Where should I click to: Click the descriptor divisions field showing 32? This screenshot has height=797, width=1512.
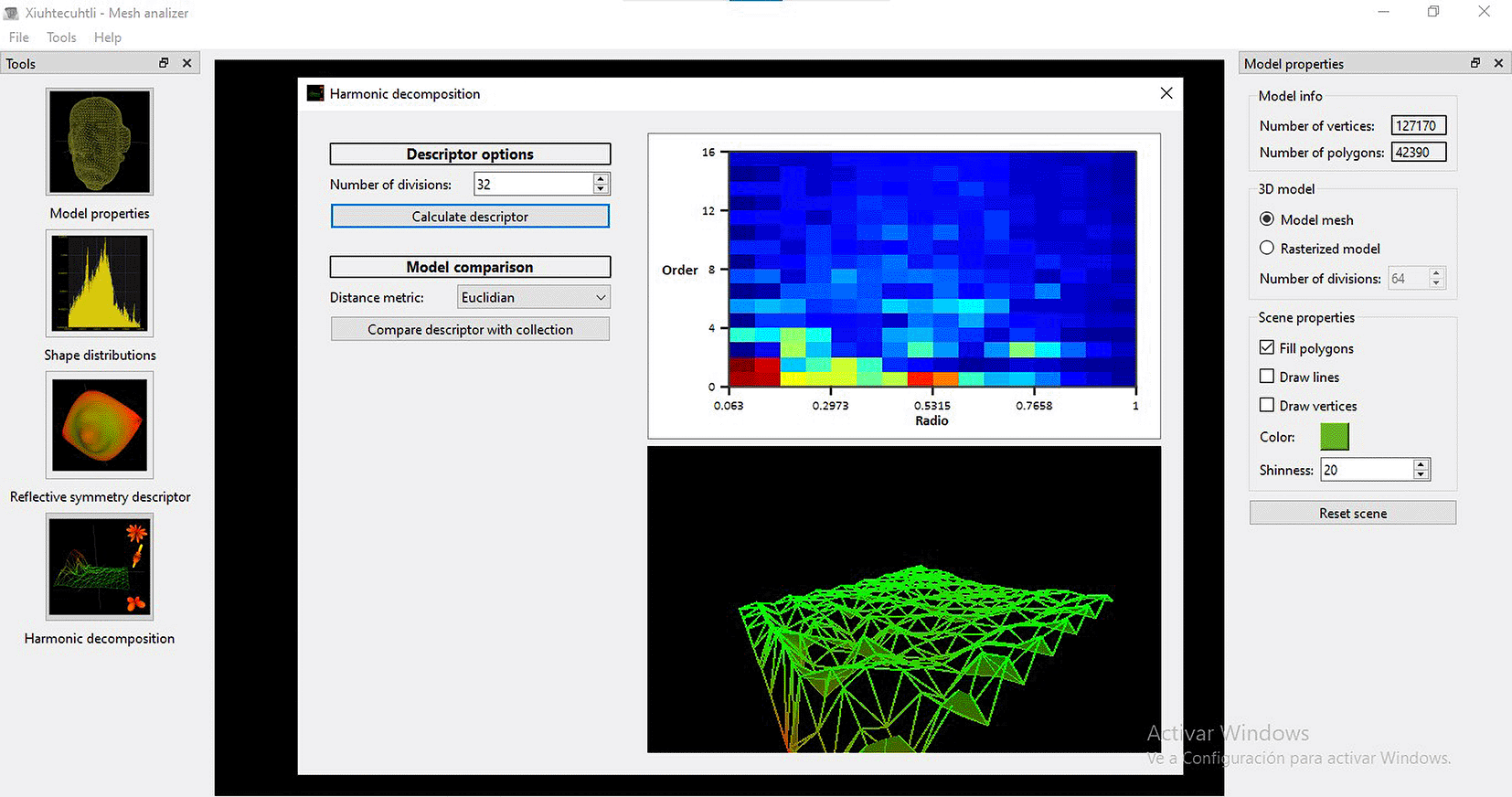(x=533, y=184)
